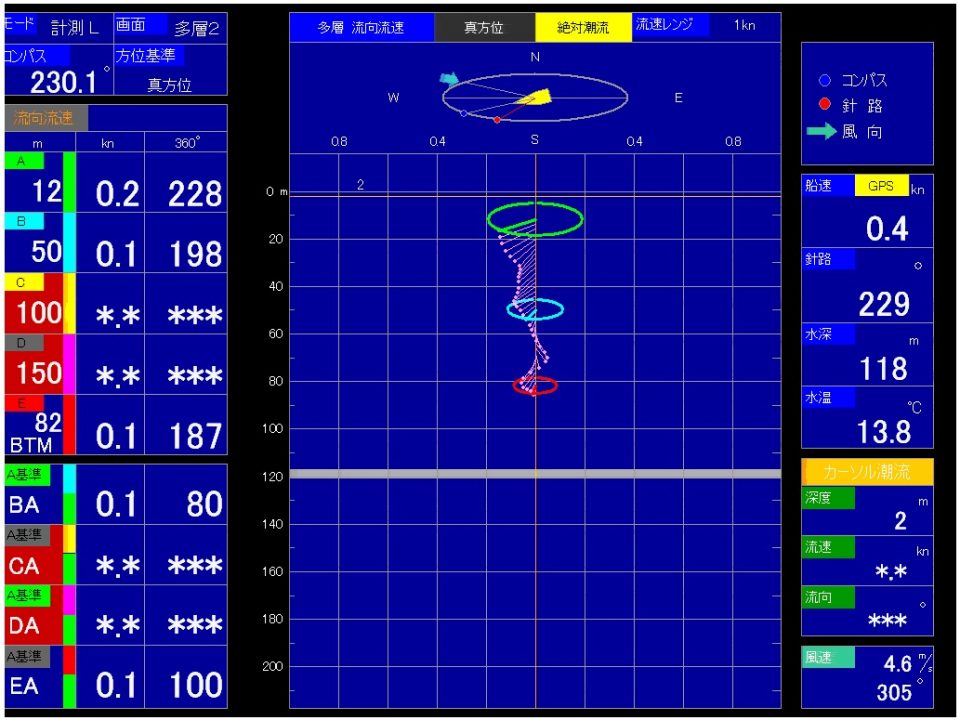960x720 pixels.
Task: Select the red layer E ellipse in the graph
Action: pos(535,385)
